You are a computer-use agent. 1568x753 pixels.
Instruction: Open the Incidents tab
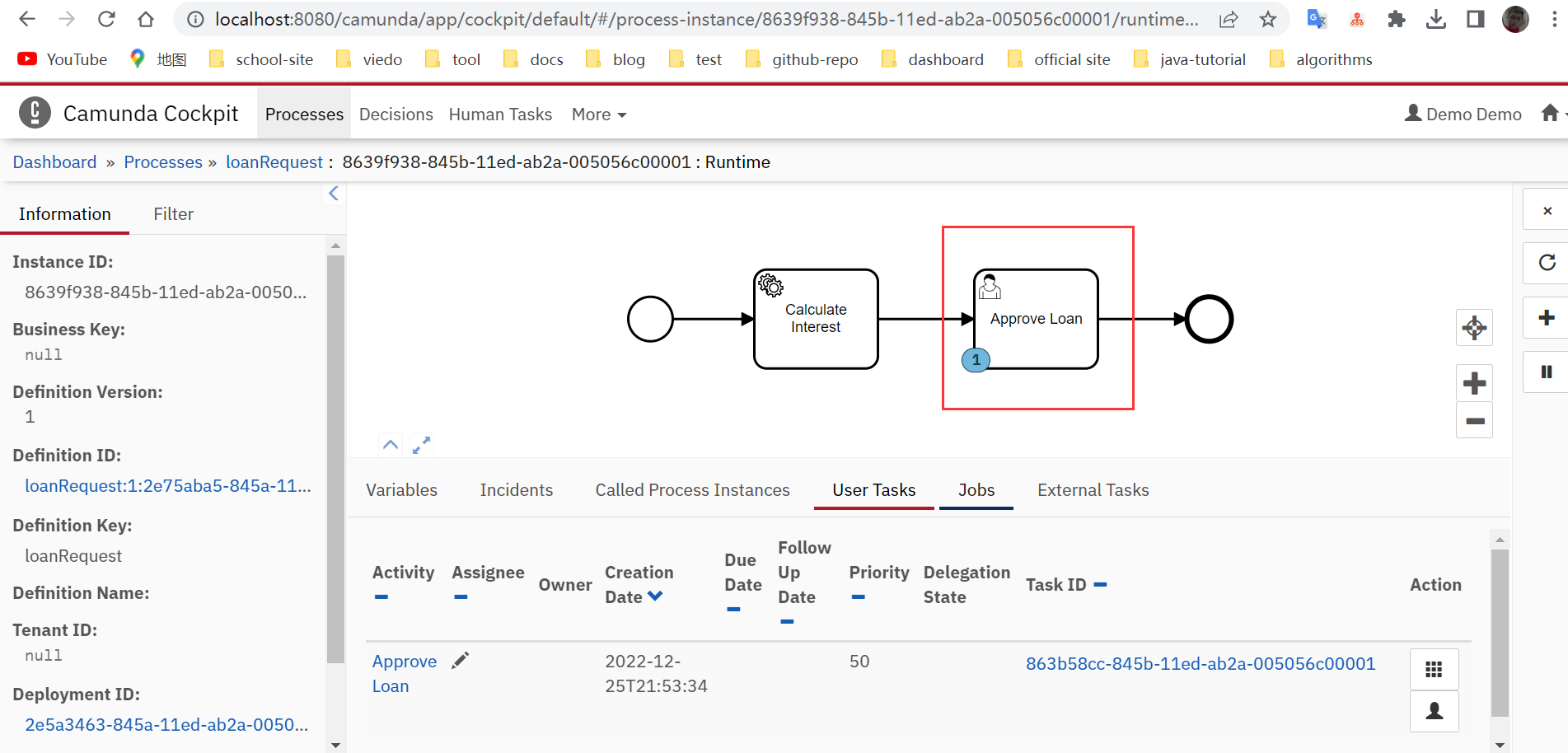(x=516, y=490)
